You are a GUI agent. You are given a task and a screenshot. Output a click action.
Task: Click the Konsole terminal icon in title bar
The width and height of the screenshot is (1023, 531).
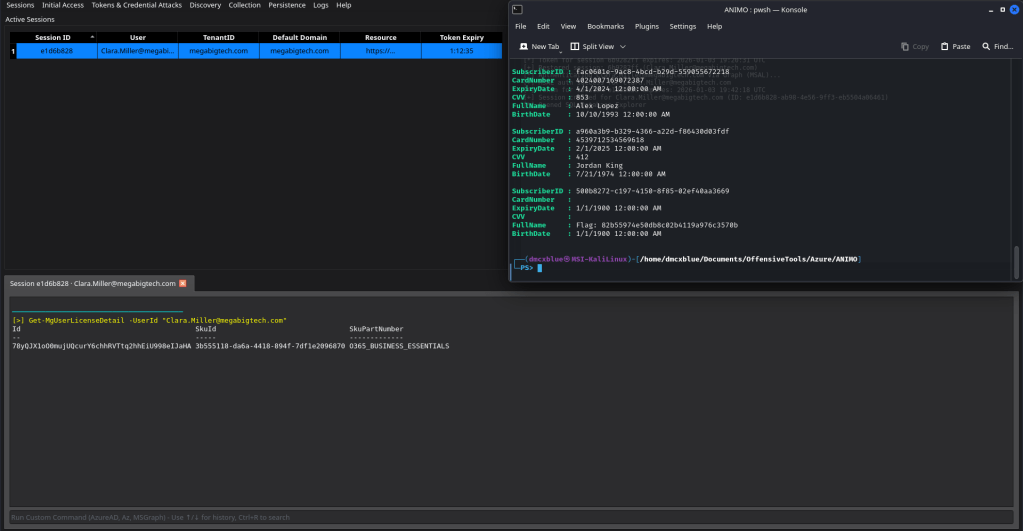point(517,9)
